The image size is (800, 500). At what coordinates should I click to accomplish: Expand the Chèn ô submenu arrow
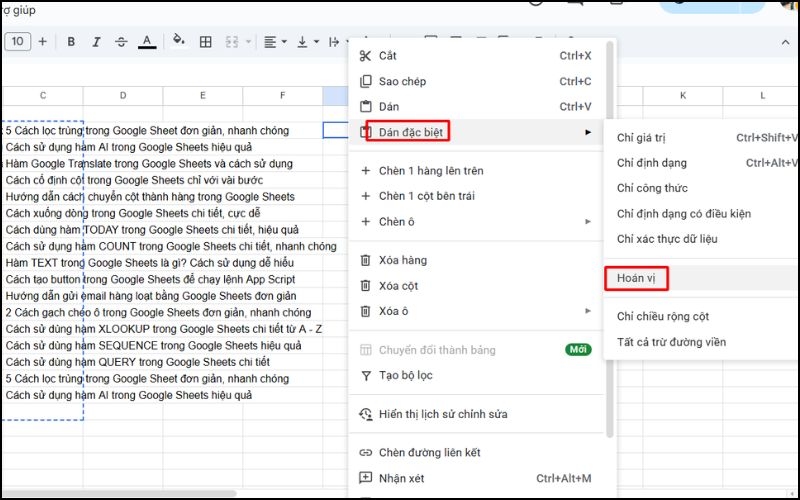588,221
